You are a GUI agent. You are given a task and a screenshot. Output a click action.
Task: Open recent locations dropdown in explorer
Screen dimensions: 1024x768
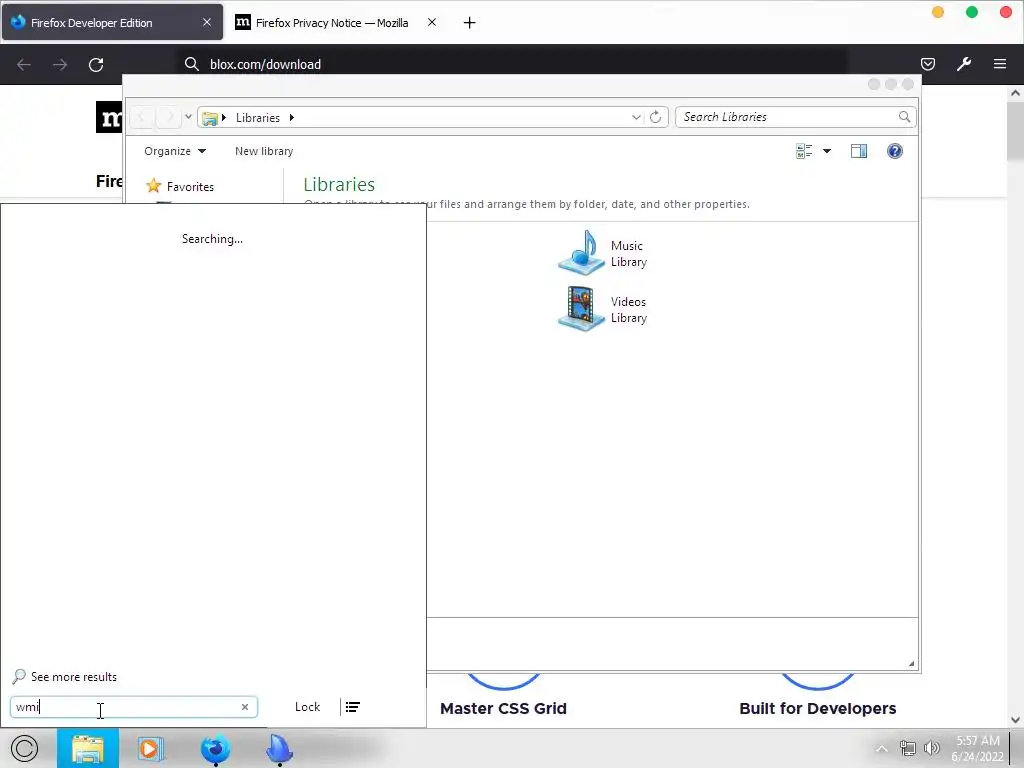(x=188, y=117)
